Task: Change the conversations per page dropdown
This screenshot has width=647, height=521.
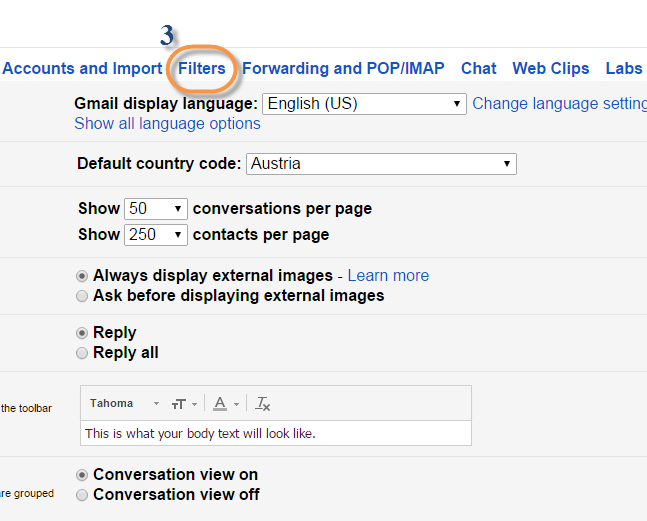Action: (x=156, y=209)
